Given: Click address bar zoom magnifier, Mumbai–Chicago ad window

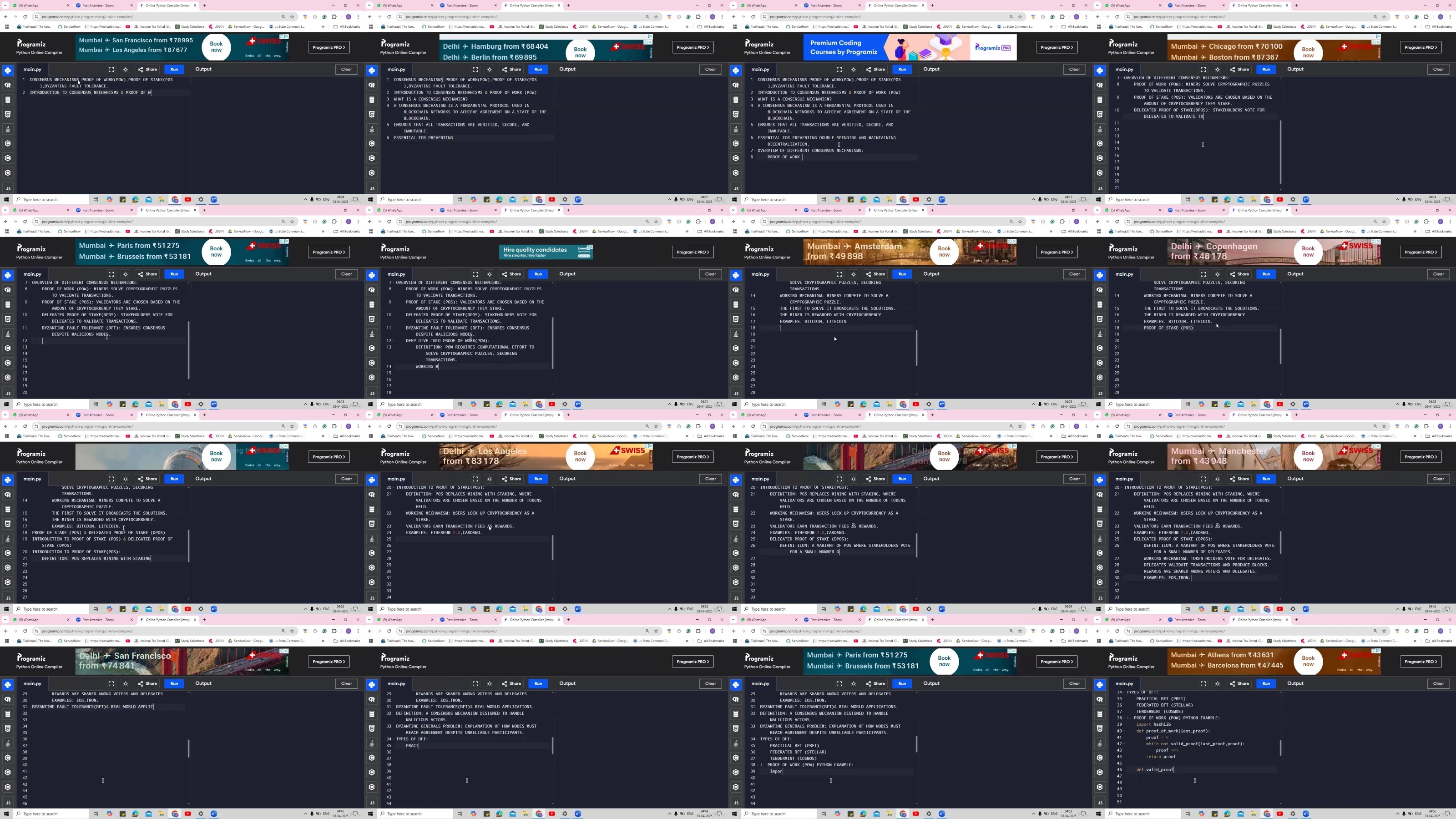Looking at the screenshot, I should pos(1375,16).
